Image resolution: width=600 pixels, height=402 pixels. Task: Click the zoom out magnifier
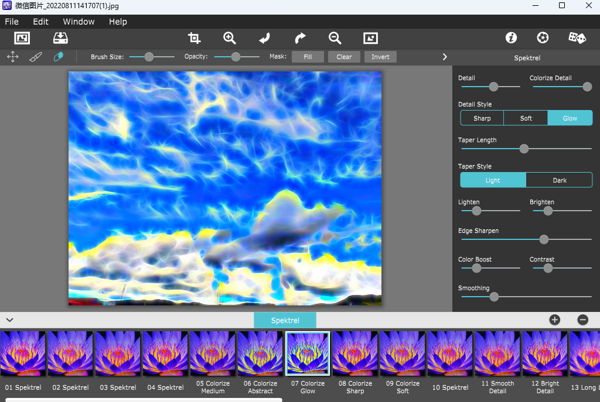tap(335, 38)
